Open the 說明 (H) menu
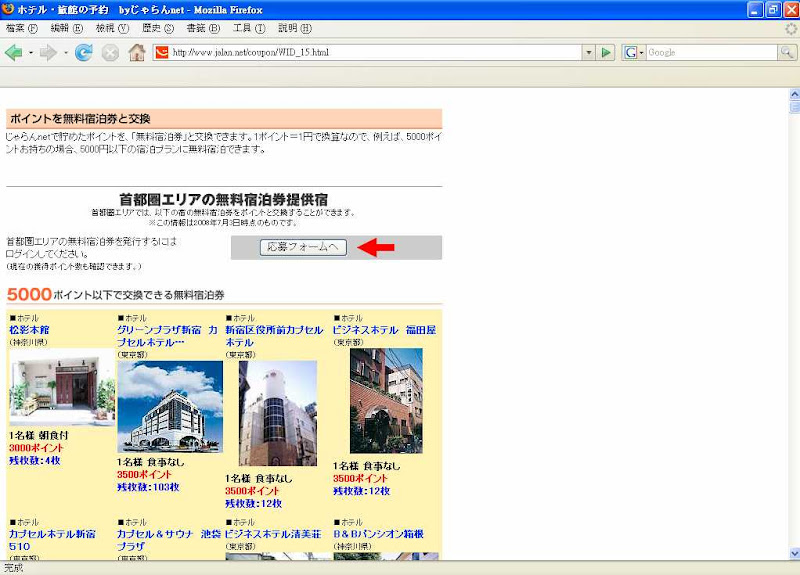 tap(294, 28)
